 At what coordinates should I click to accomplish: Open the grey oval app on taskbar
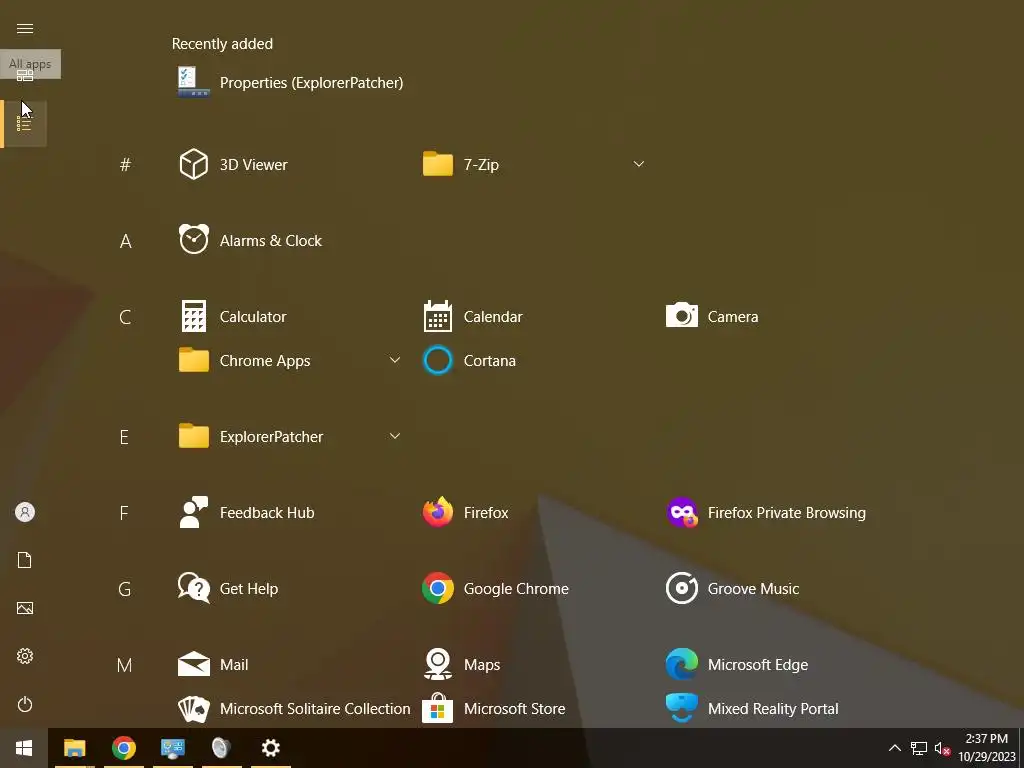point(221,748)
